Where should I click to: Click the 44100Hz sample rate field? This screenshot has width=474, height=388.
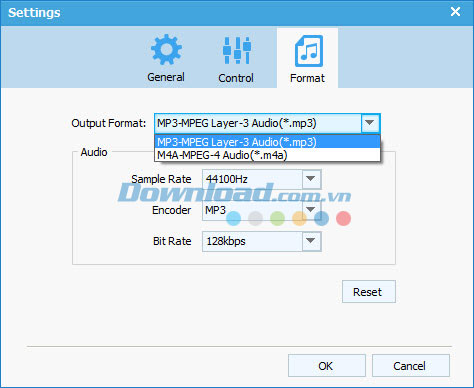(262, 179)
